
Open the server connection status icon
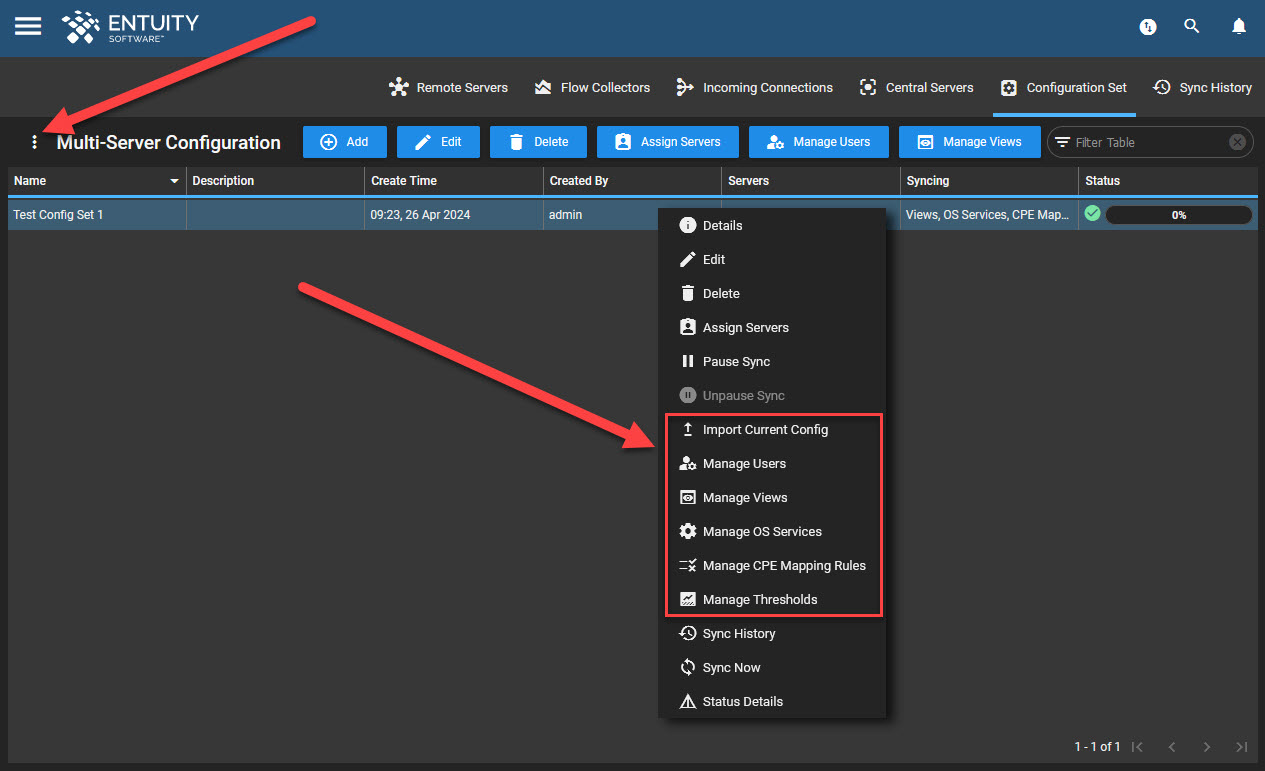click(1148, 27)
